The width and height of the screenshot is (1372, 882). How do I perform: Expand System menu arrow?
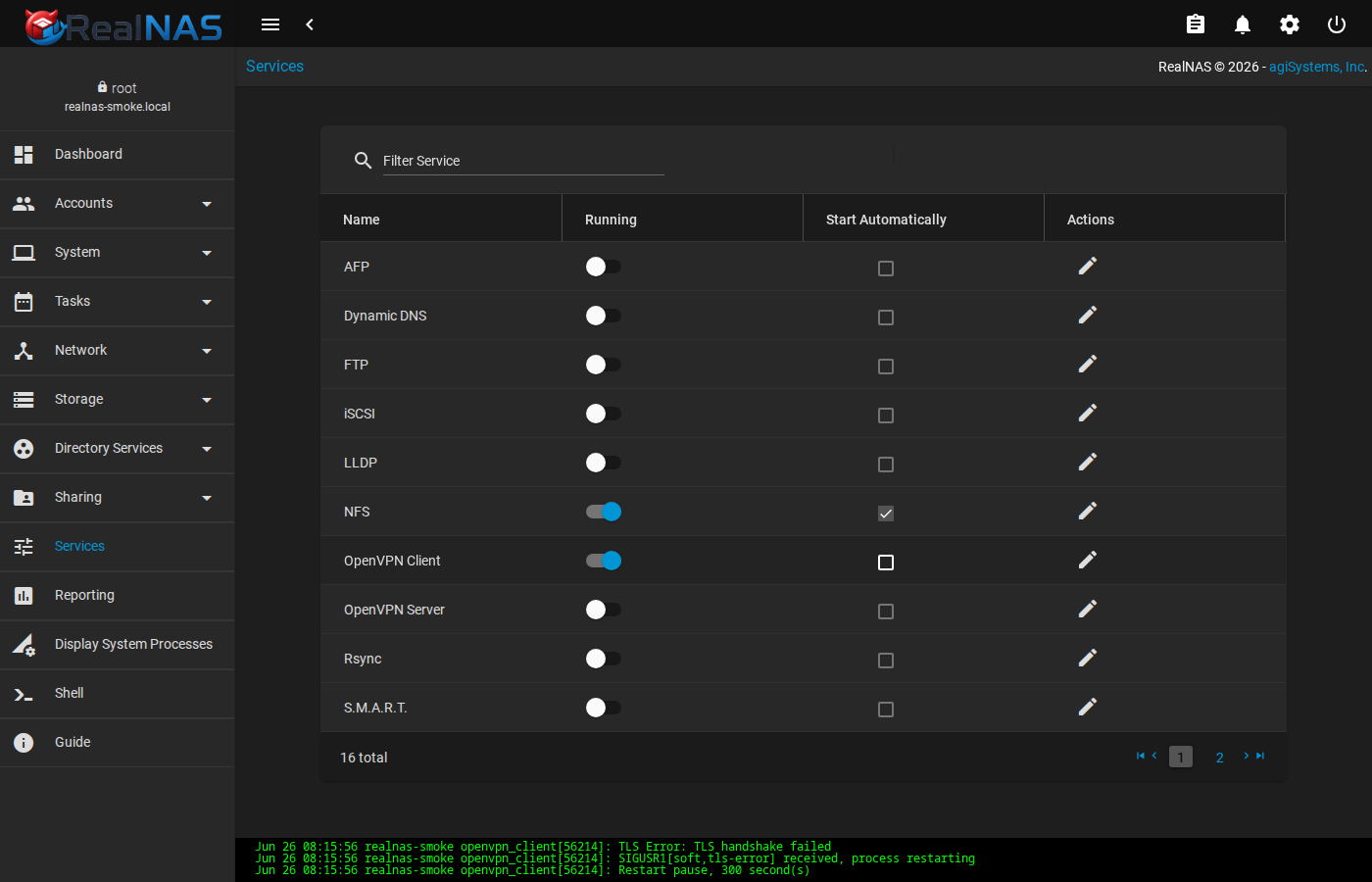[x=207, y=253]
